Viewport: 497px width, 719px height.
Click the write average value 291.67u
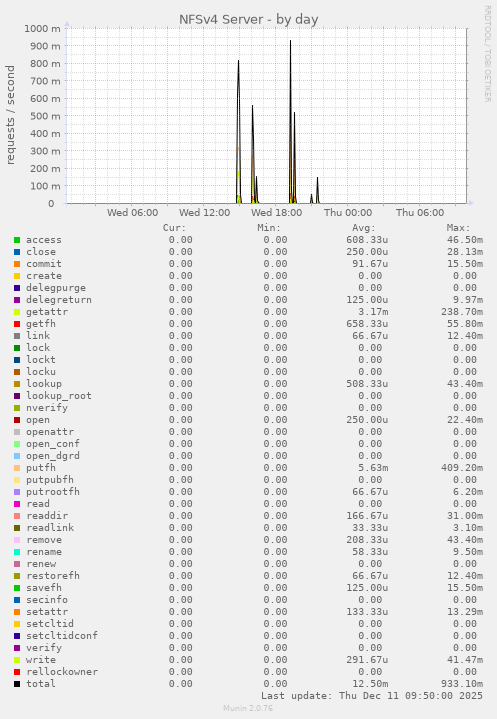[367, 660]
